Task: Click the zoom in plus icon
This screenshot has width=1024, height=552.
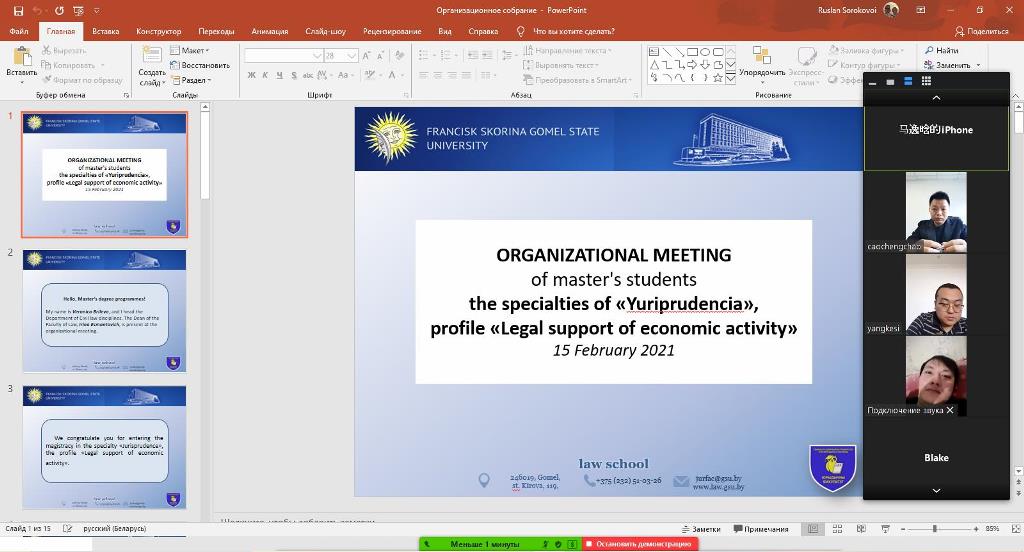Action: [976, 529]
